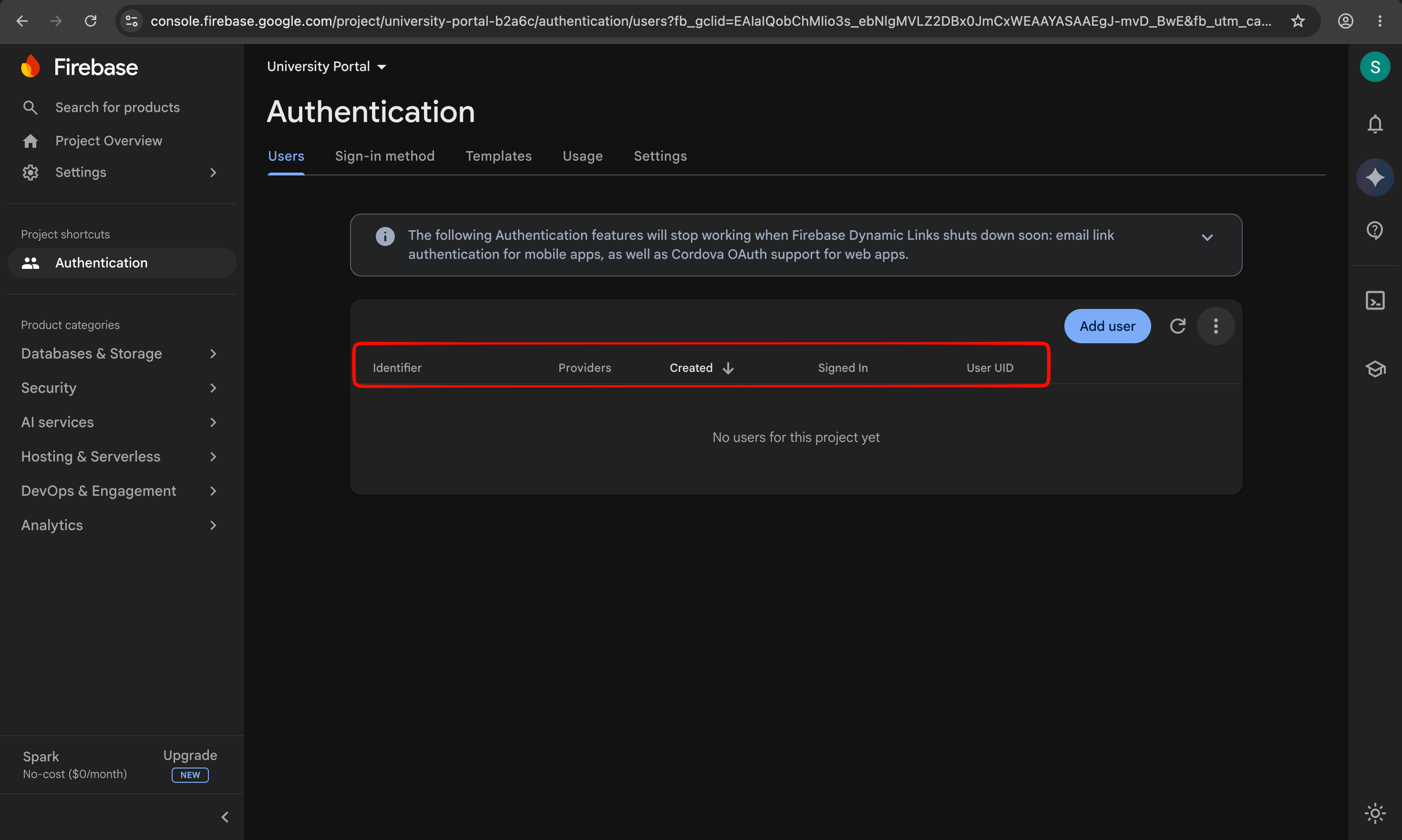This screenshot has height=840, width=1402.
Task: Click the site info icon in address bar
Action: [x=132, y=21]
